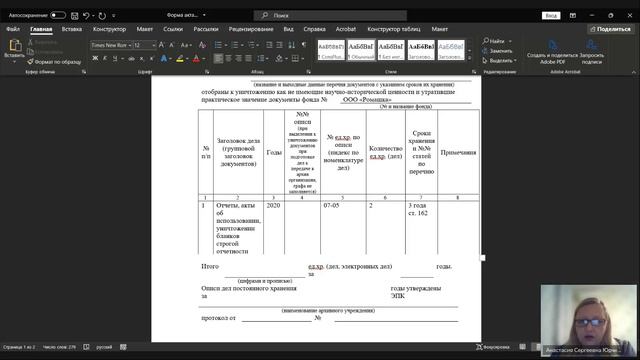Click the bulleted list icon
This screenshot has width=640, height=360.
click(218, 45)
